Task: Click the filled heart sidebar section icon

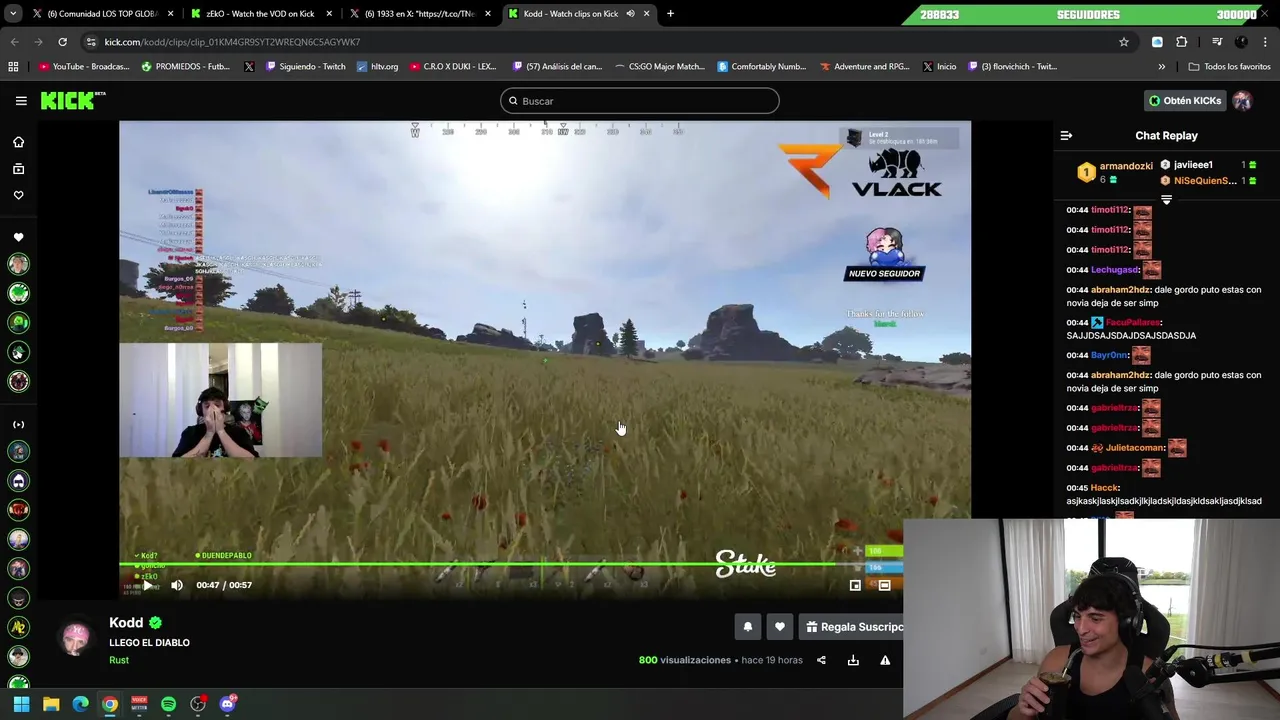Action: (18, 237)
